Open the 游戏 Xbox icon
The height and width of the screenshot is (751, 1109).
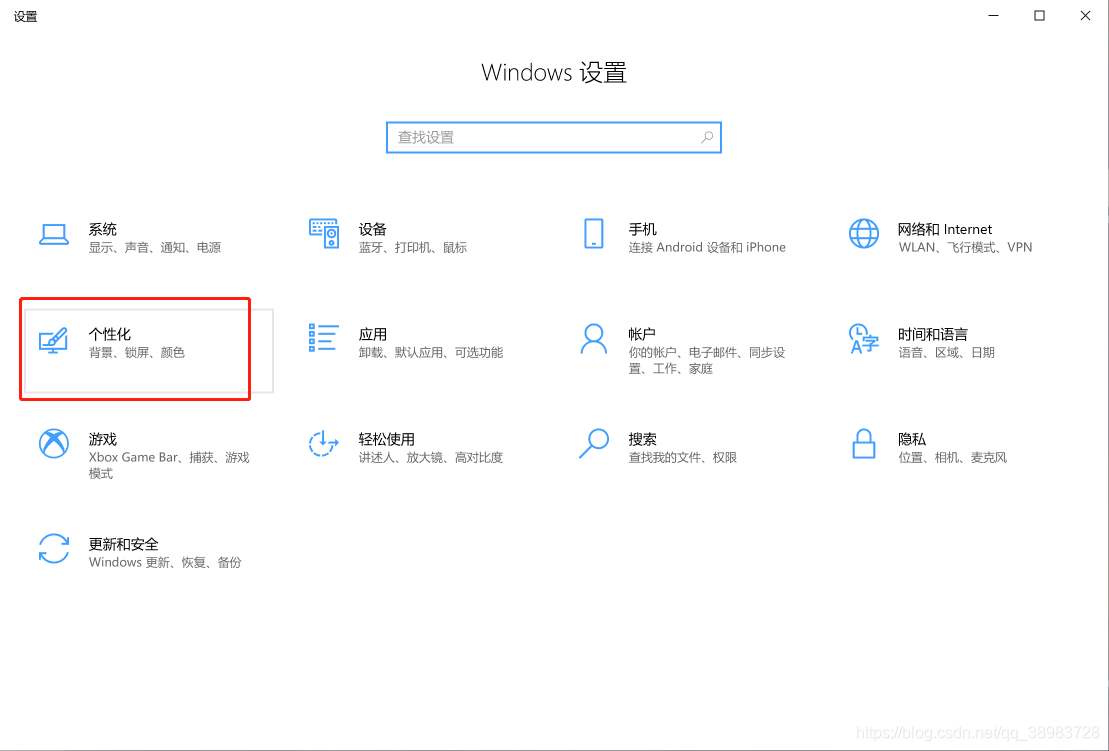pyautogui.click(x=54, y=443)
